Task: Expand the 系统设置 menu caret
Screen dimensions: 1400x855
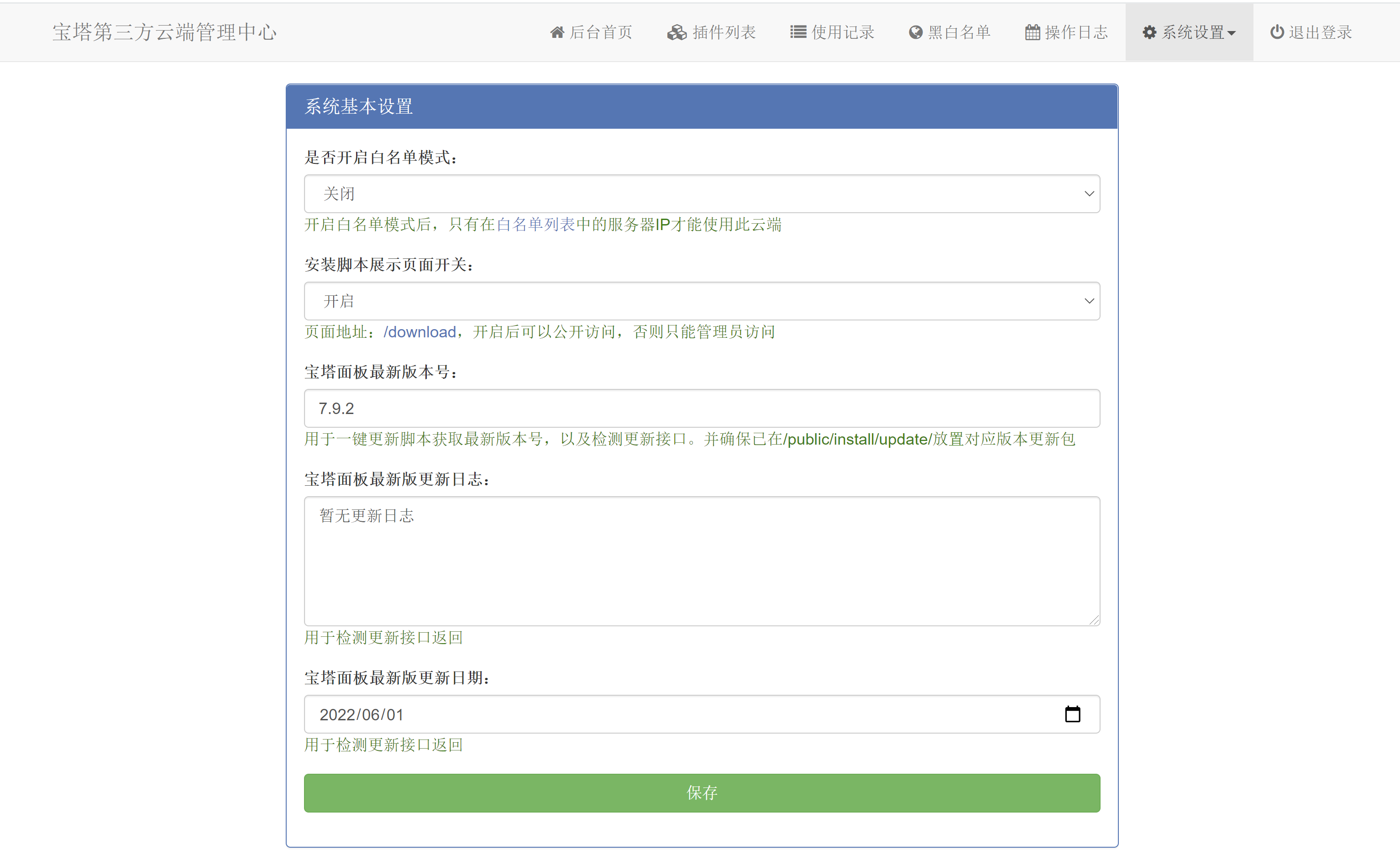Action: click(1232, 33)
